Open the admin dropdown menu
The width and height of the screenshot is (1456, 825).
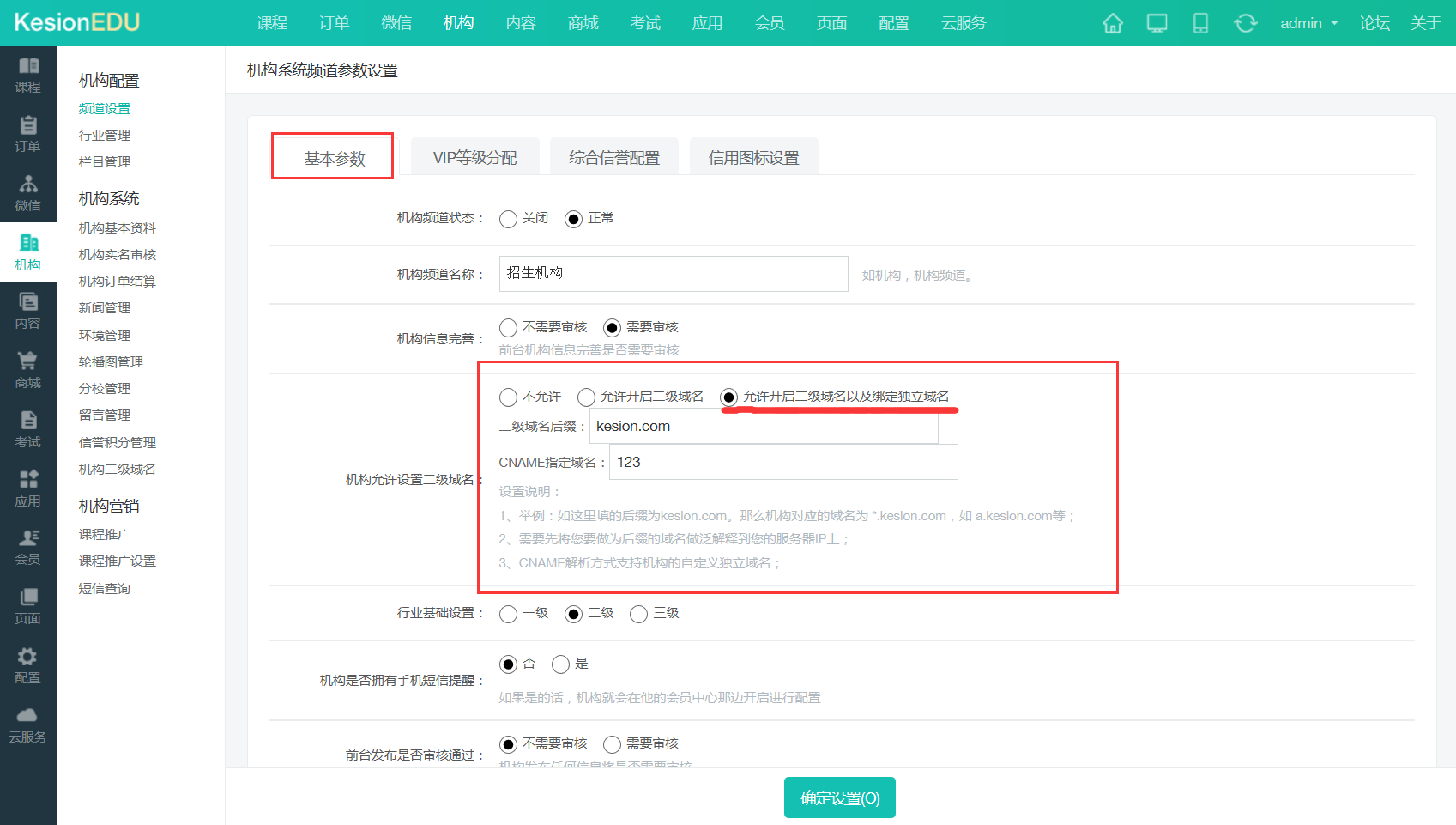pyautogui.click(x=1308, y=23)
